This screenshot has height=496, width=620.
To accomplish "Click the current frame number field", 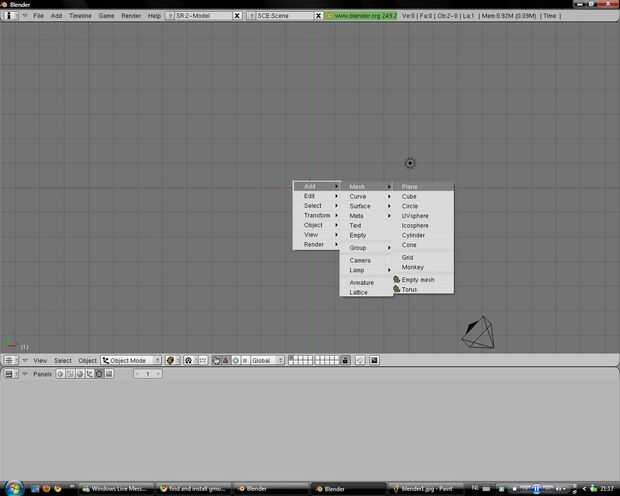I will tap(147, 374).
